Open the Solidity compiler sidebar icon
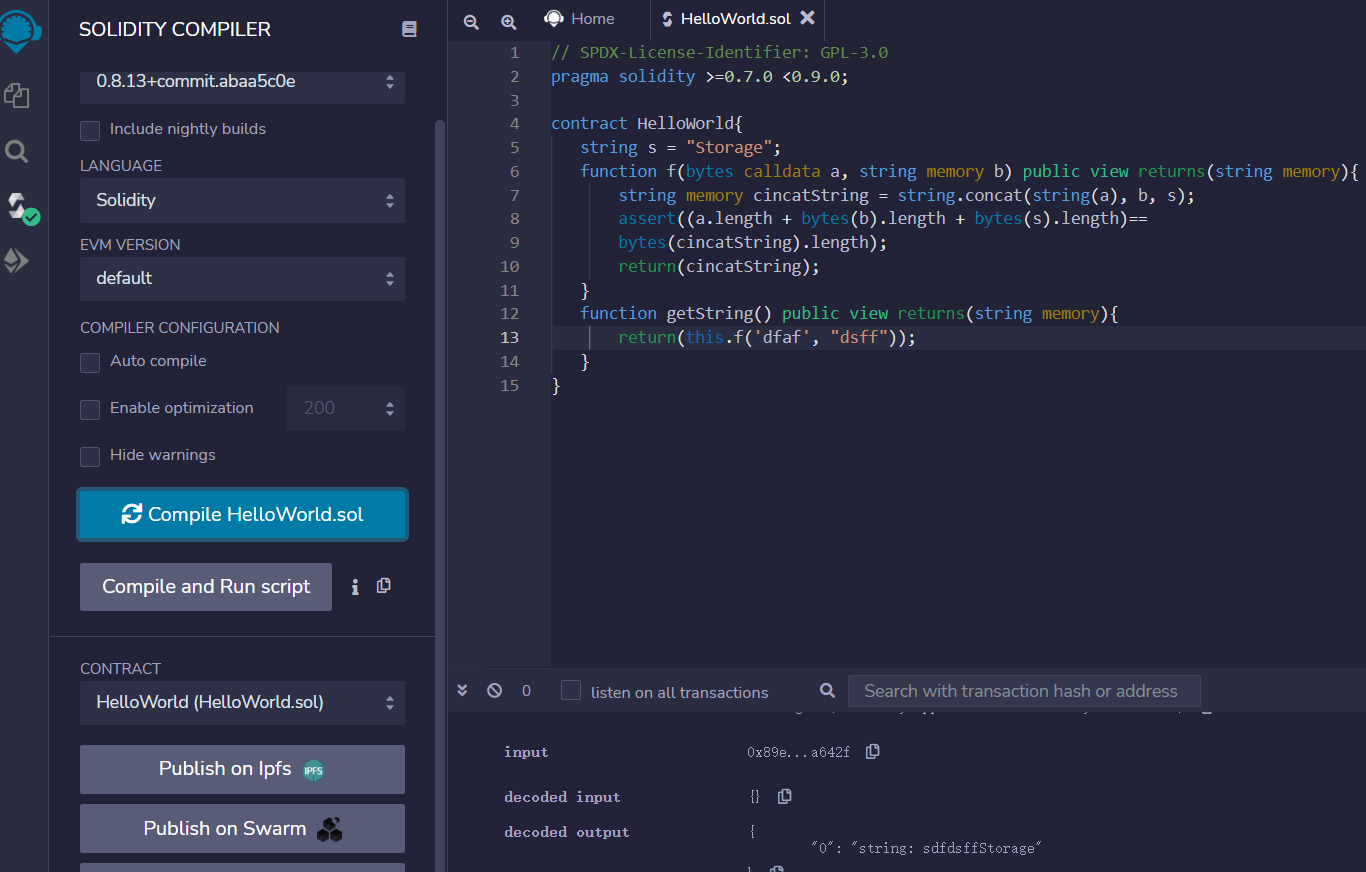The width and height of the screenshot is (1366, 872). (x=22, y=207)
